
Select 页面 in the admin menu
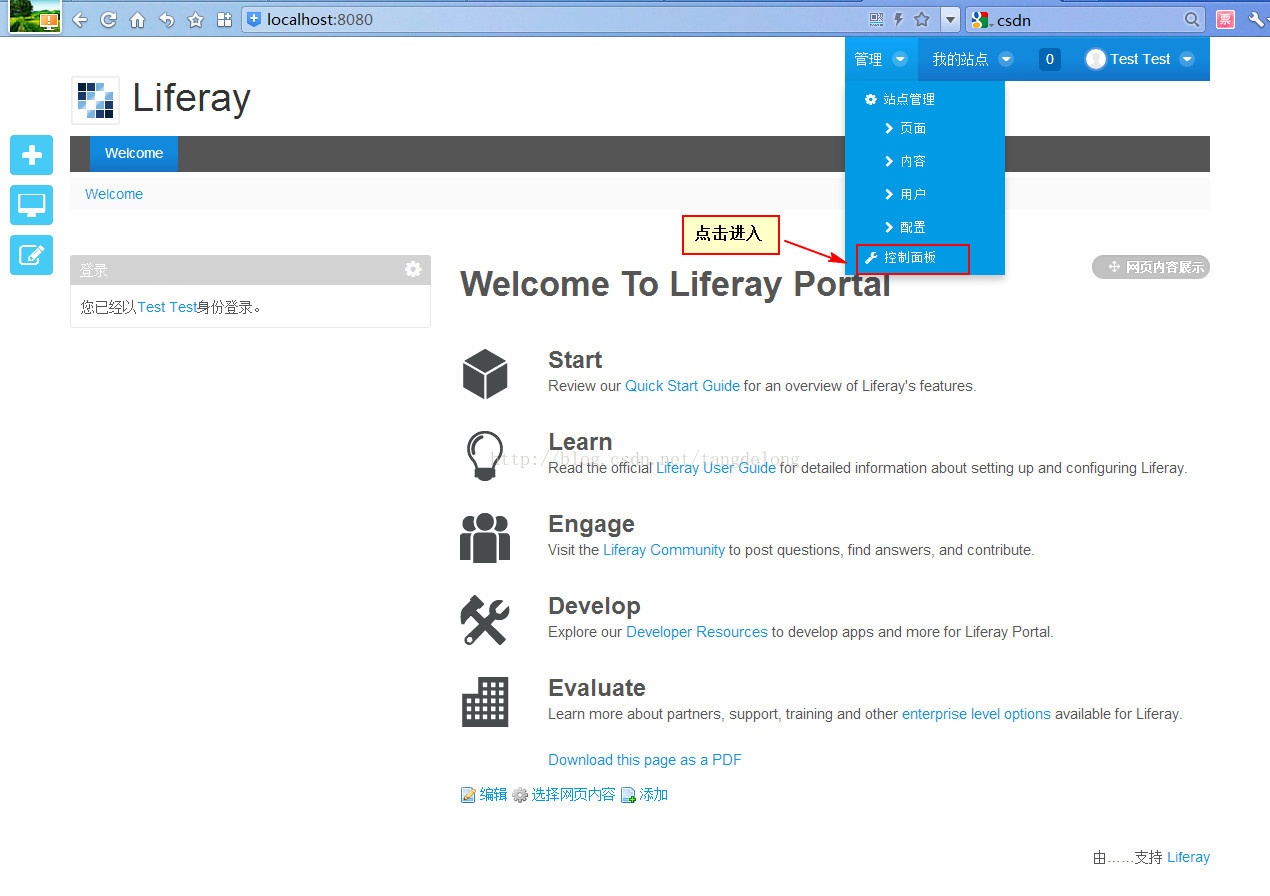(x=906, y=128)
